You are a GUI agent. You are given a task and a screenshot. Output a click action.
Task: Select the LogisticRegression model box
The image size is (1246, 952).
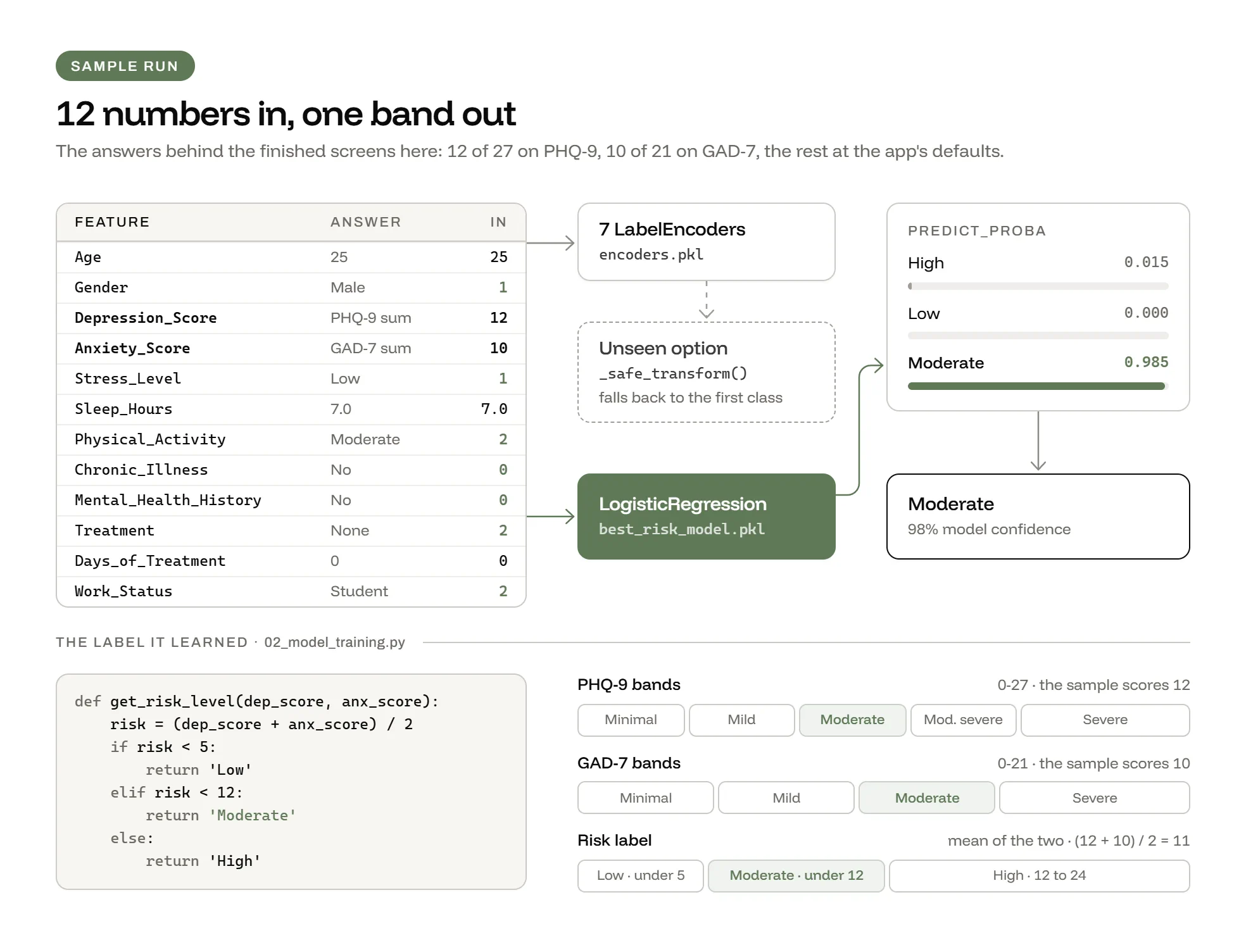(706, 517)
